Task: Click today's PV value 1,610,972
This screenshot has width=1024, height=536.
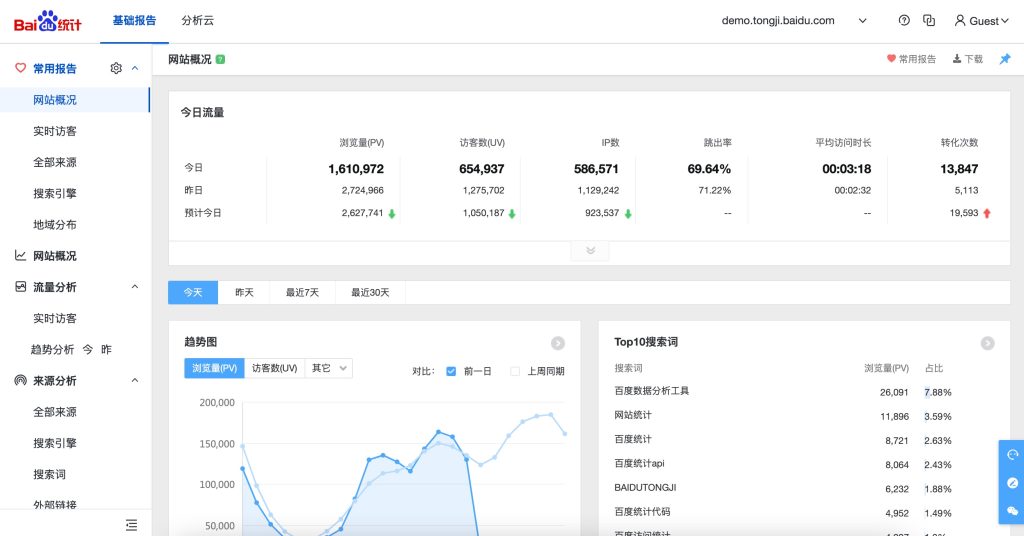Action: [356, 169]
